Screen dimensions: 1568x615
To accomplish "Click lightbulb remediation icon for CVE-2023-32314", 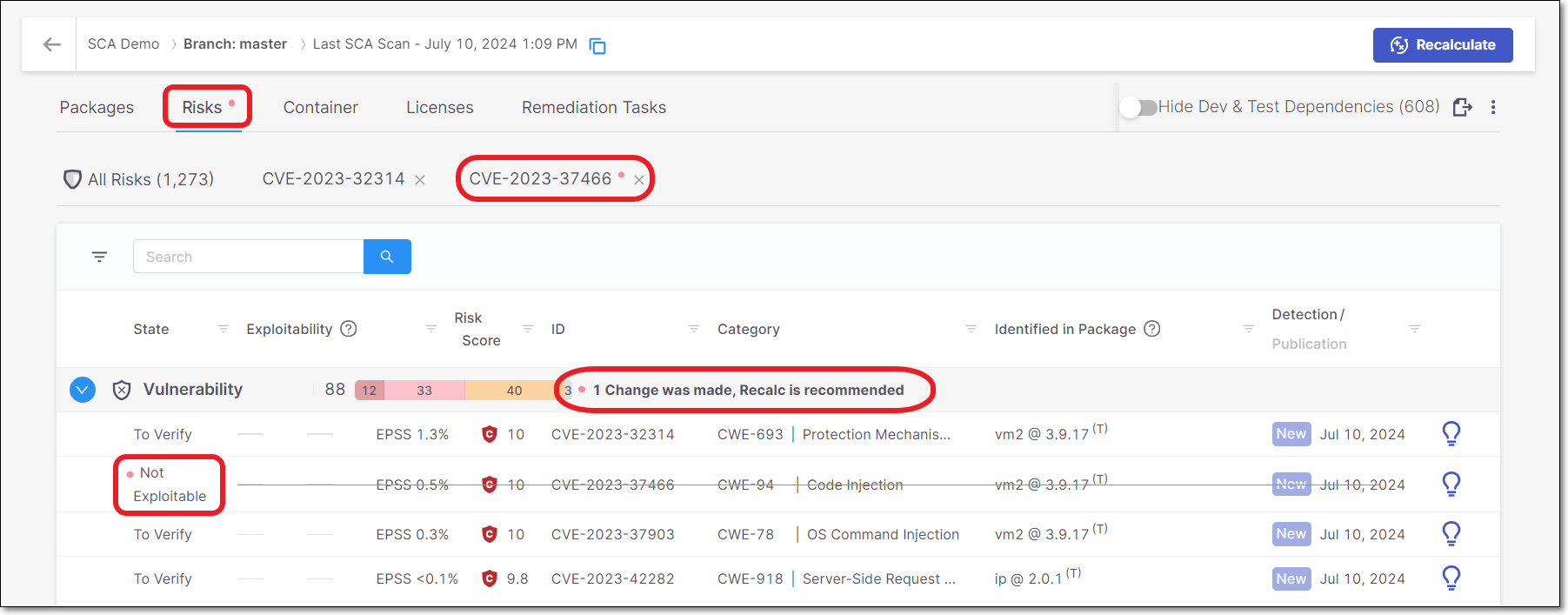I will pos(1451,433).
